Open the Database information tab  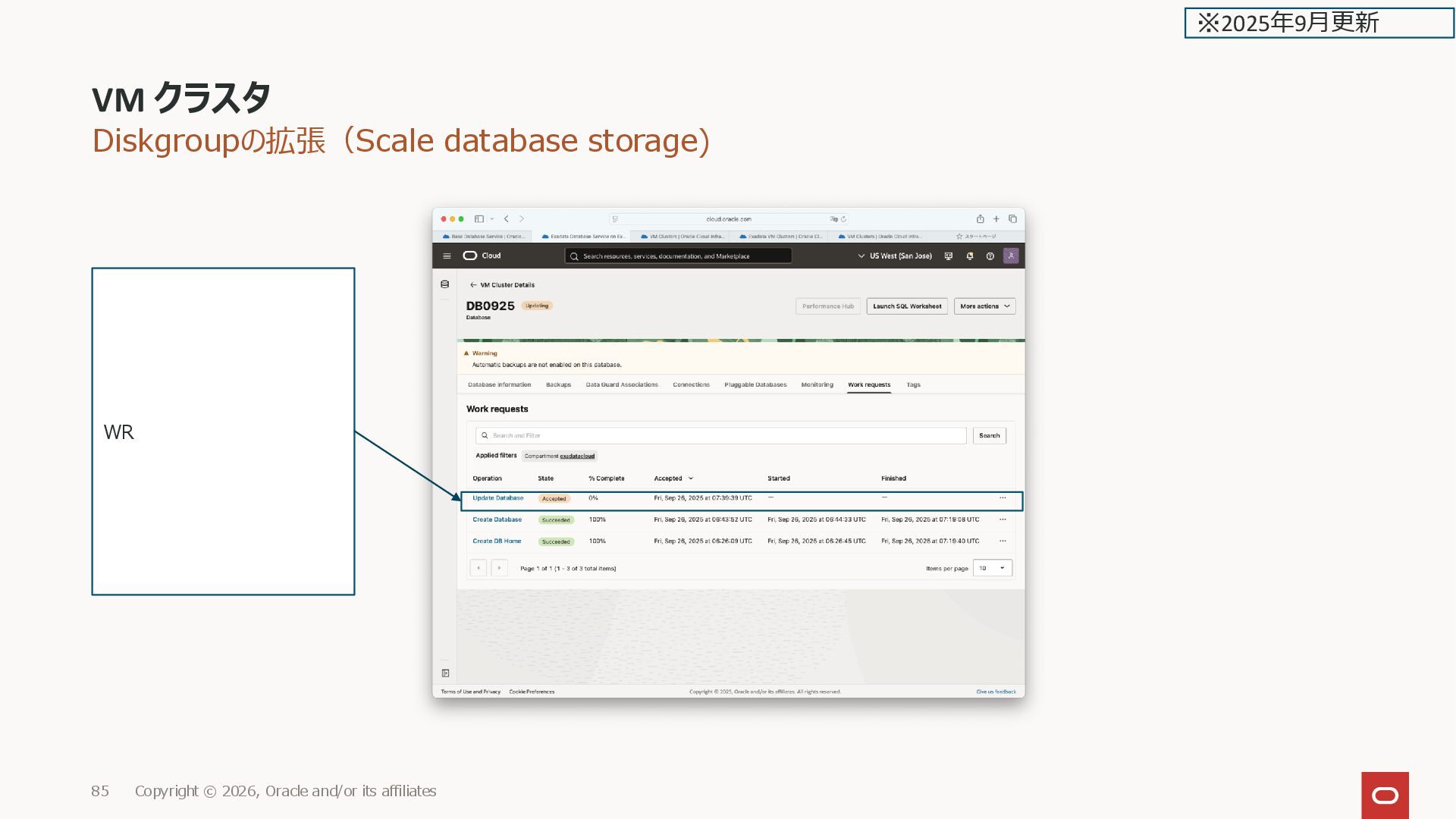pos(499,385)
